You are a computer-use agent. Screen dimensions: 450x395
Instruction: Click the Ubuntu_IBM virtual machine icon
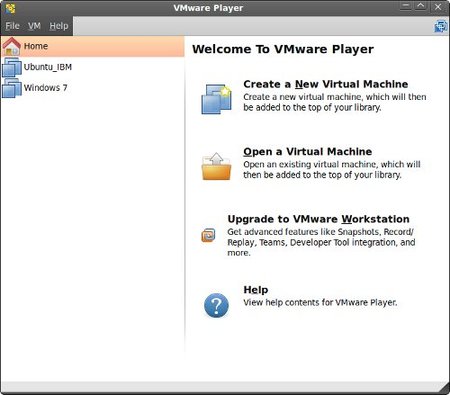(12, 67)
